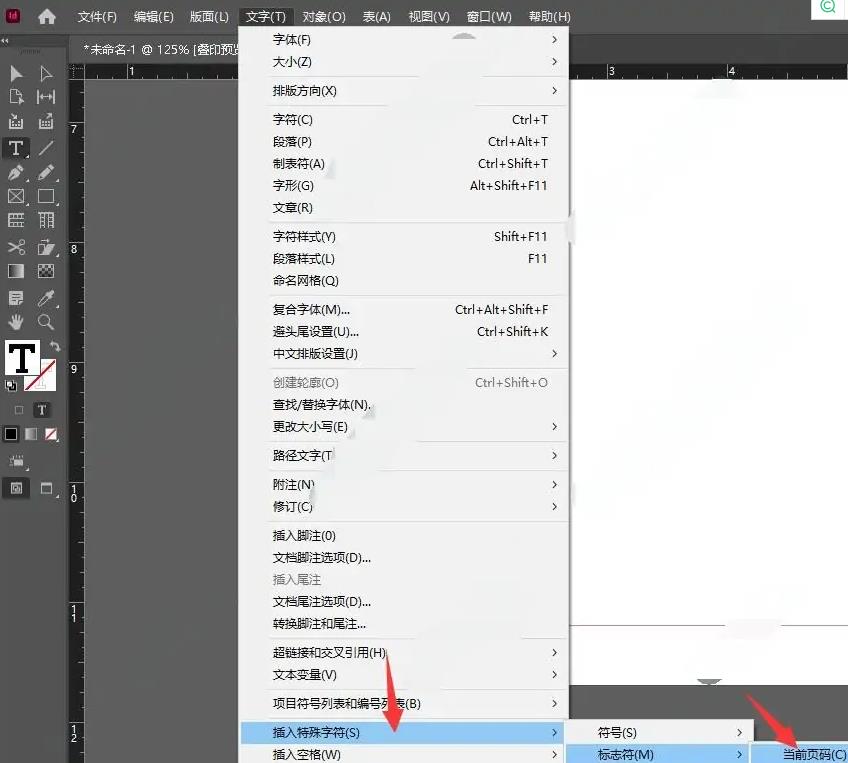Viewport: 848px width, 763px height.
Task: Select the Zoom magnifier tool
Action: [46, 322]
